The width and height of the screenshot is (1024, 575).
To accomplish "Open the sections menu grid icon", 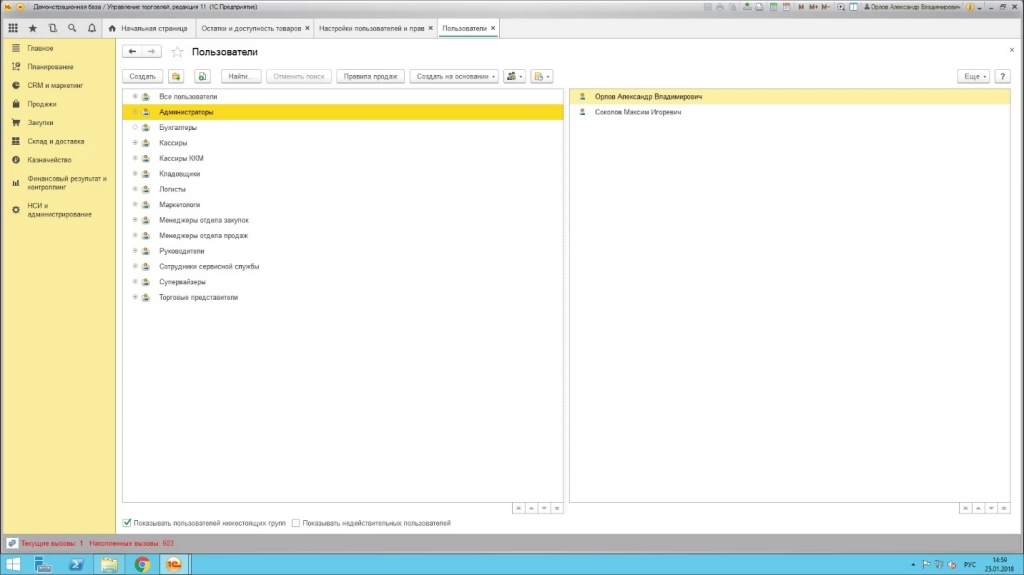I will 13,28.
